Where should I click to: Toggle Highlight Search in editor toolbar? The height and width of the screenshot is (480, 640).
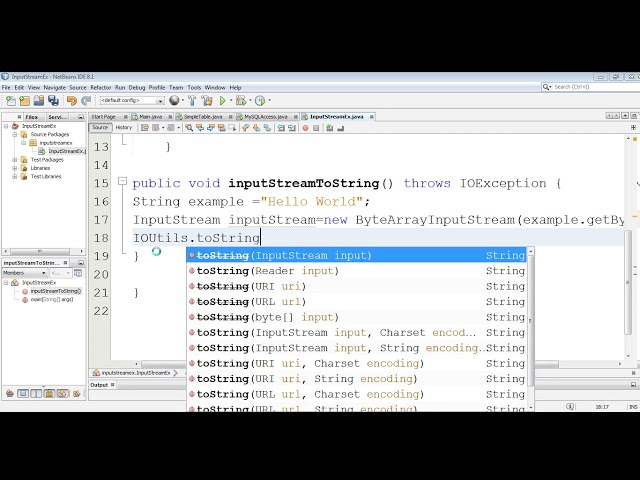[x=222, y=128]
